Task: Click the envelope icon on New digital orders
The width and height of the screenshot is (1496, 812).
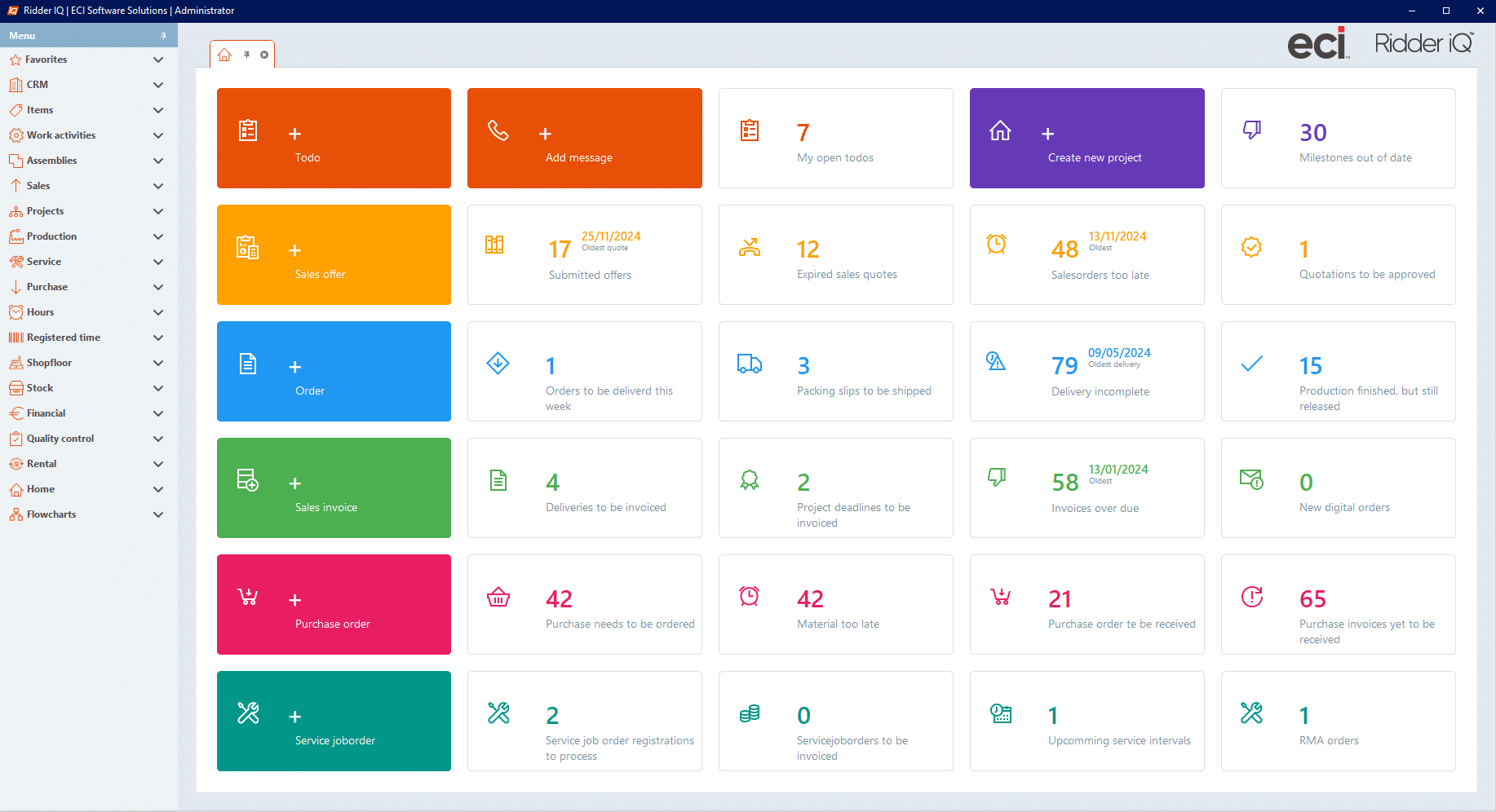Action: point(1251,479)
